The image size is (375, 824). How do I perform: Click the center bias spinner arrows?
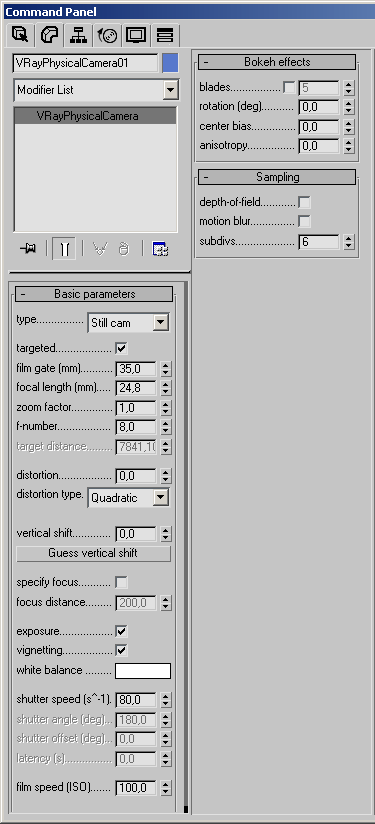tap(349, 127)
